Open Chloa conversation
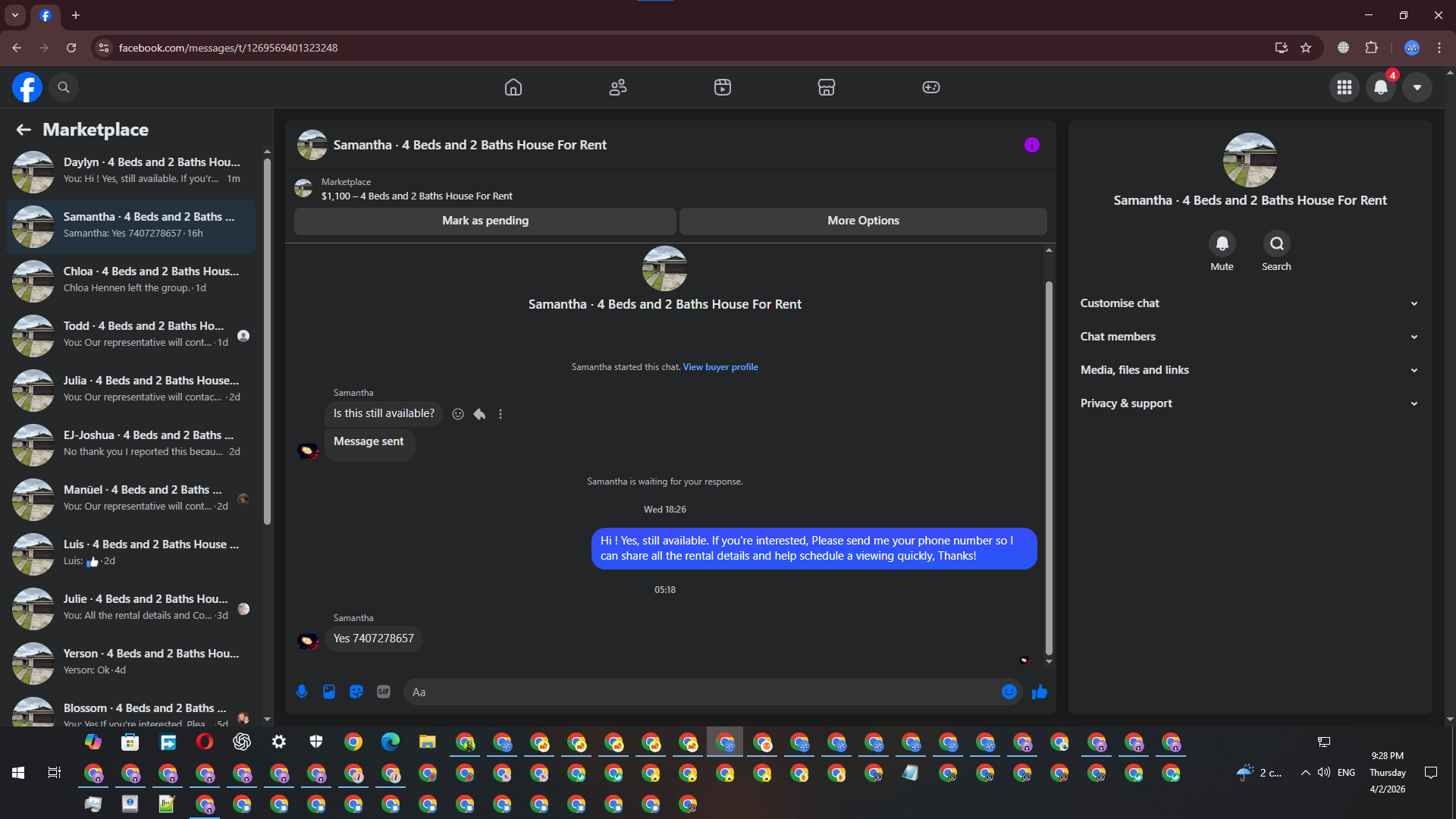 [x=131, y=280]
